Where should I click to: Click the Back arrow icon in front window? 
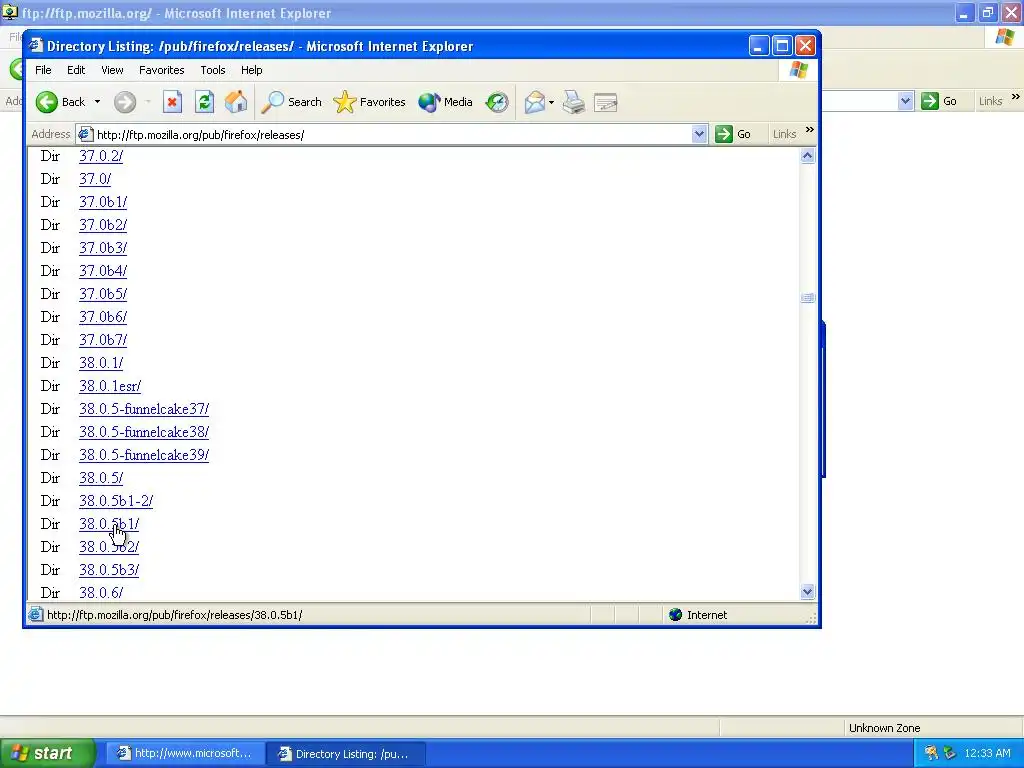(47, 103)
